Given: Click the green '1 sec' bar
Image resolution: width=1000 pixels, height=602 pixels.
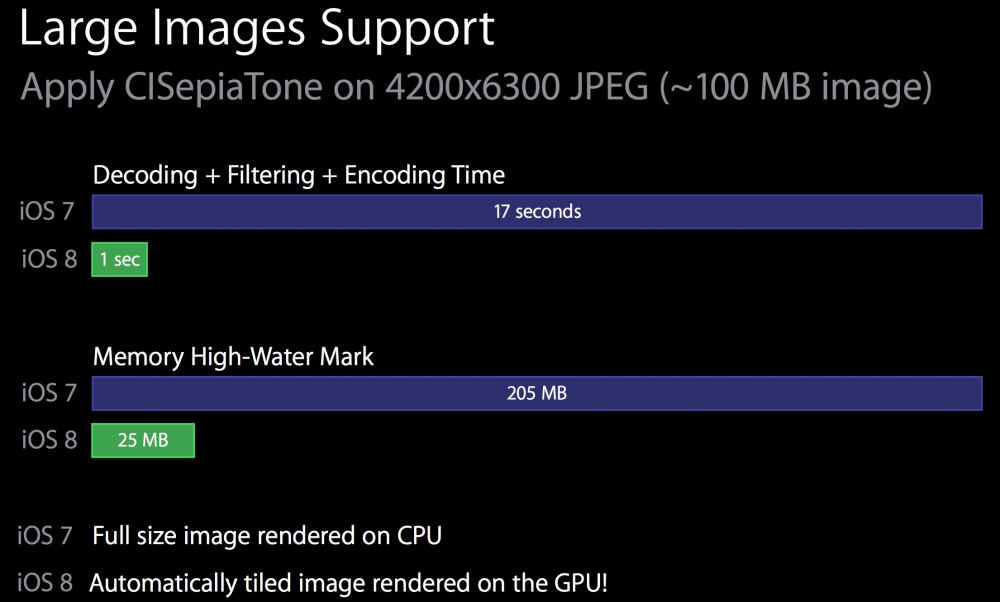Looking at the screenshot, I should pos(119,260).
